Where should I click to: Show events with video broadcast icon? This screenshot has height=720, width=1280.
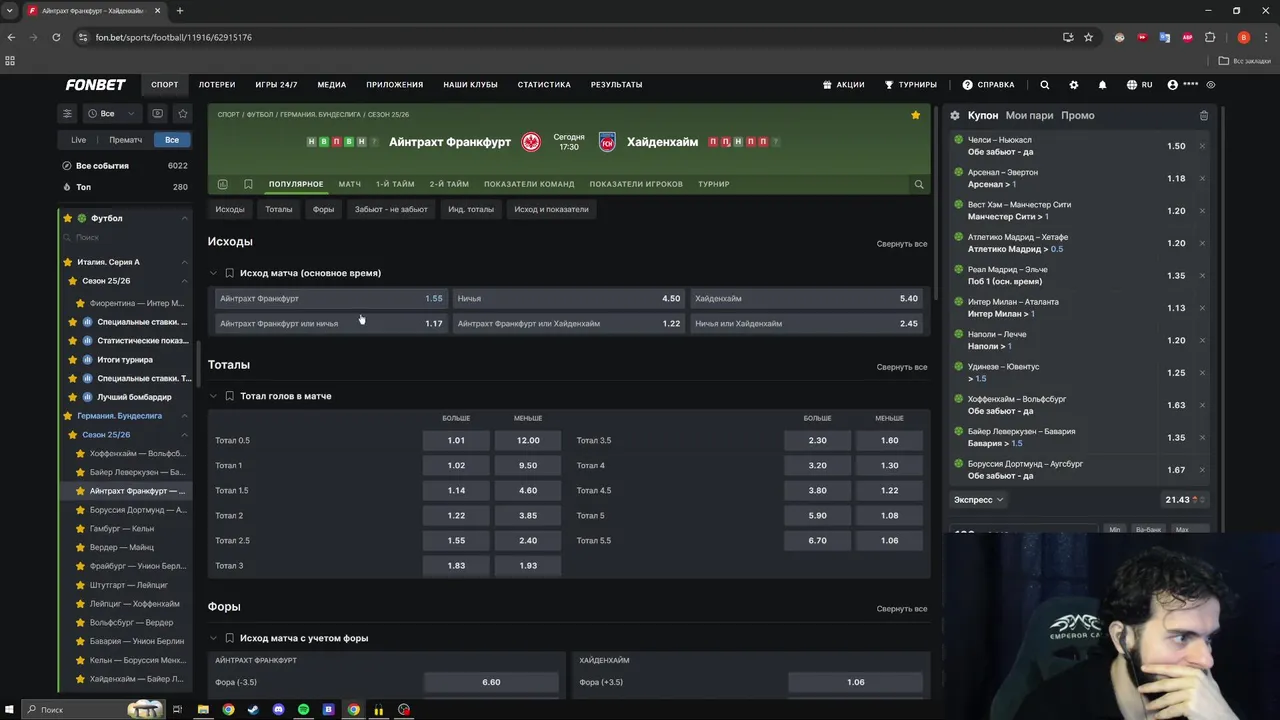pyautogui.click(x=157, y=114)
